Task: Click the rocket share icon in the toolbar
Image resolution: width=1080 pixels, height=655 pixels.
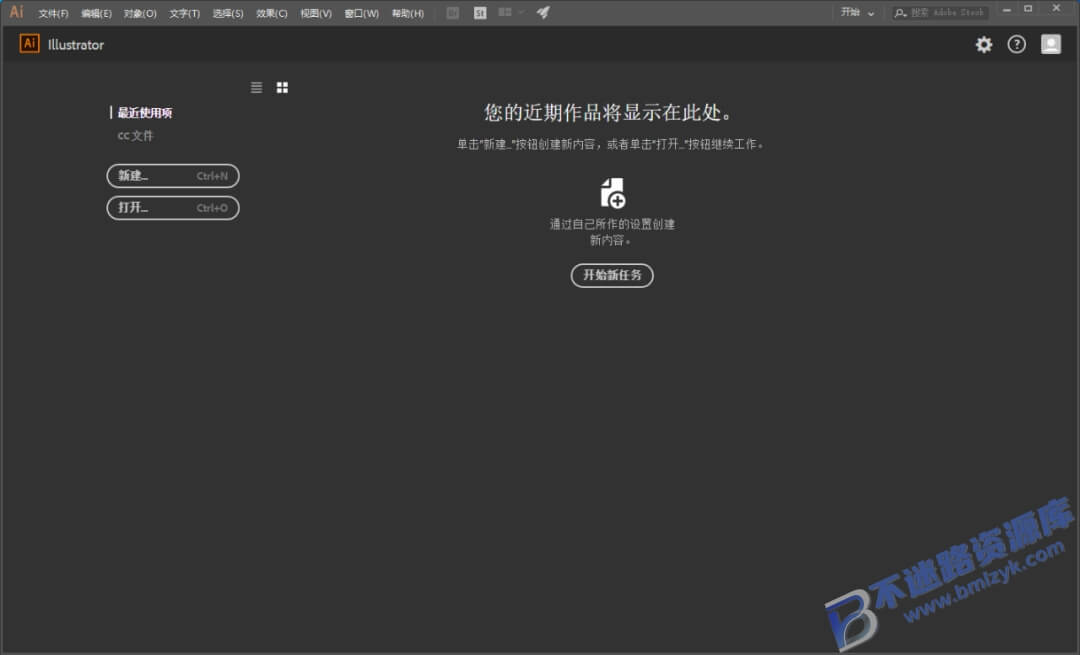Action: pos(543,12)
